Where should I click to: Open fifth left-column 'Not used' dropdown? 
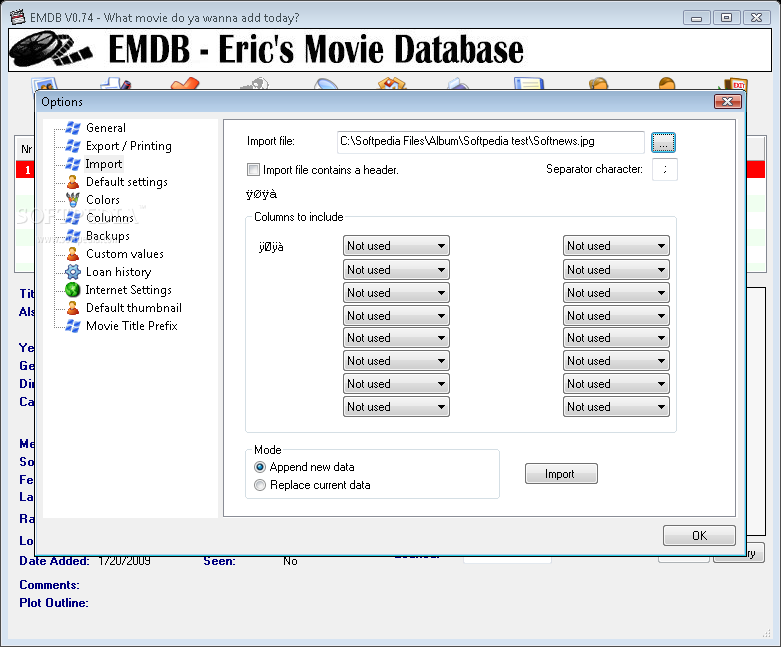396,338
